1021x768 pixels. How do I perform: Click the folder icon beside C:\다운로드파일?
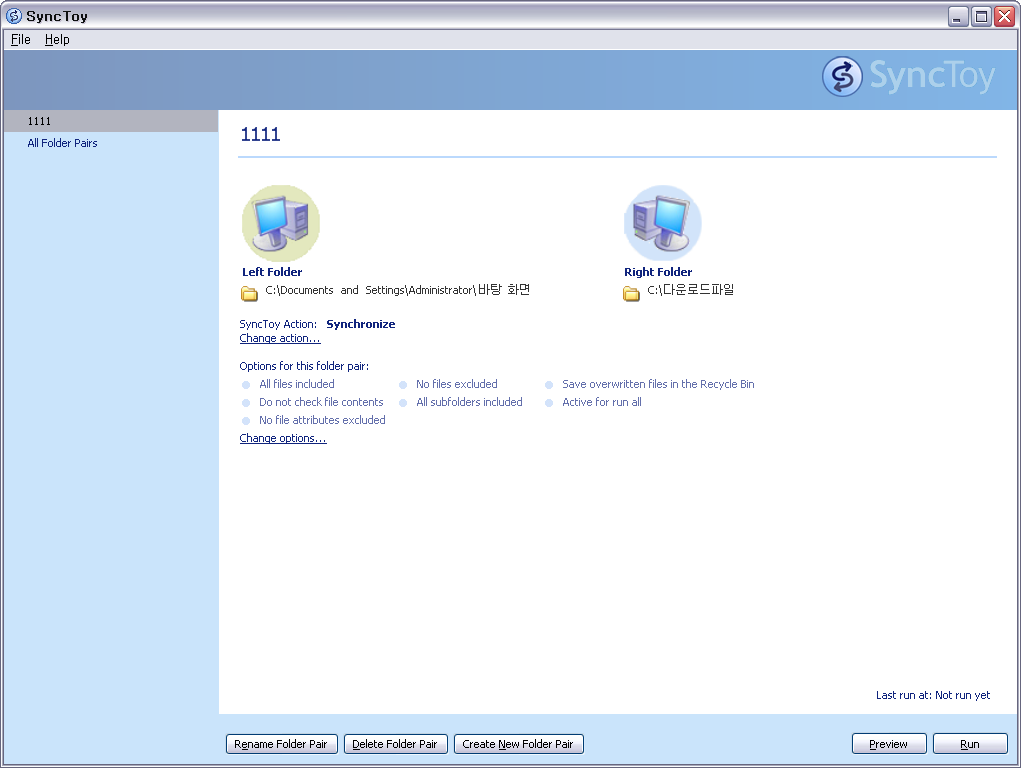coord(631,293)
